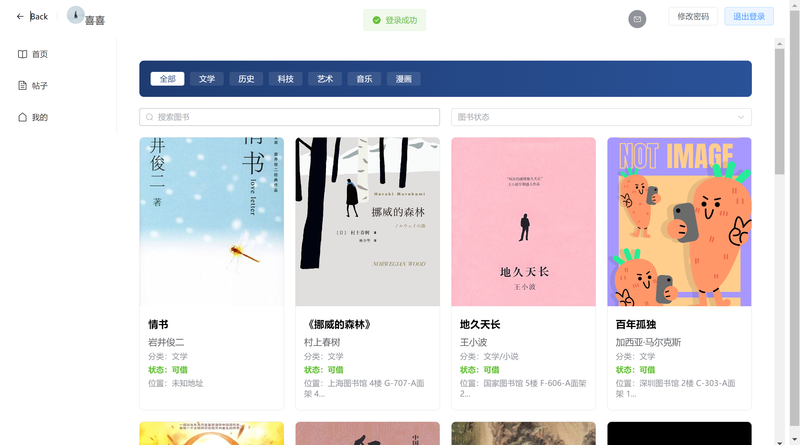
Task: Open the 我的 home icon in sidebar
Action: pyautogui.click(x=22, y=117)
